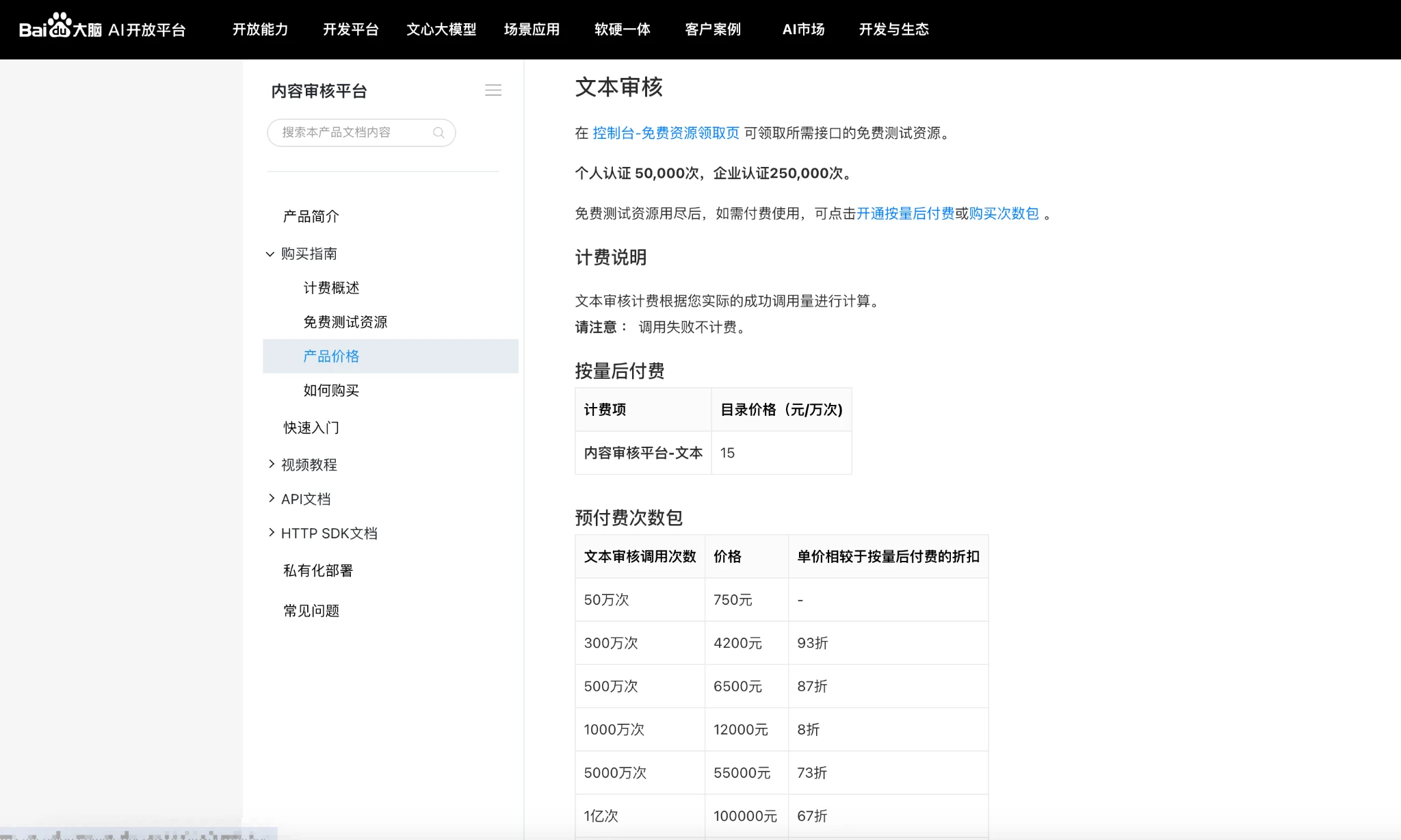Open the 购买次数包 hyperlink
Viewport: 1401px width, 840px height.
pos(1004,214)
